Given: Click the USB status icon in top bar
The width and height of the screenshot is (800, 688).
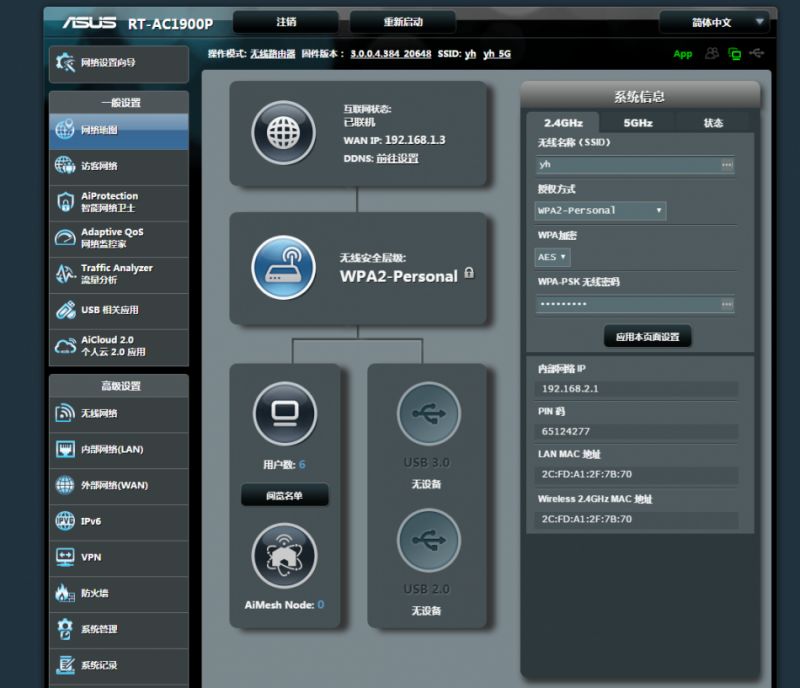Looking at the screenshot, I should coord(757,53).
